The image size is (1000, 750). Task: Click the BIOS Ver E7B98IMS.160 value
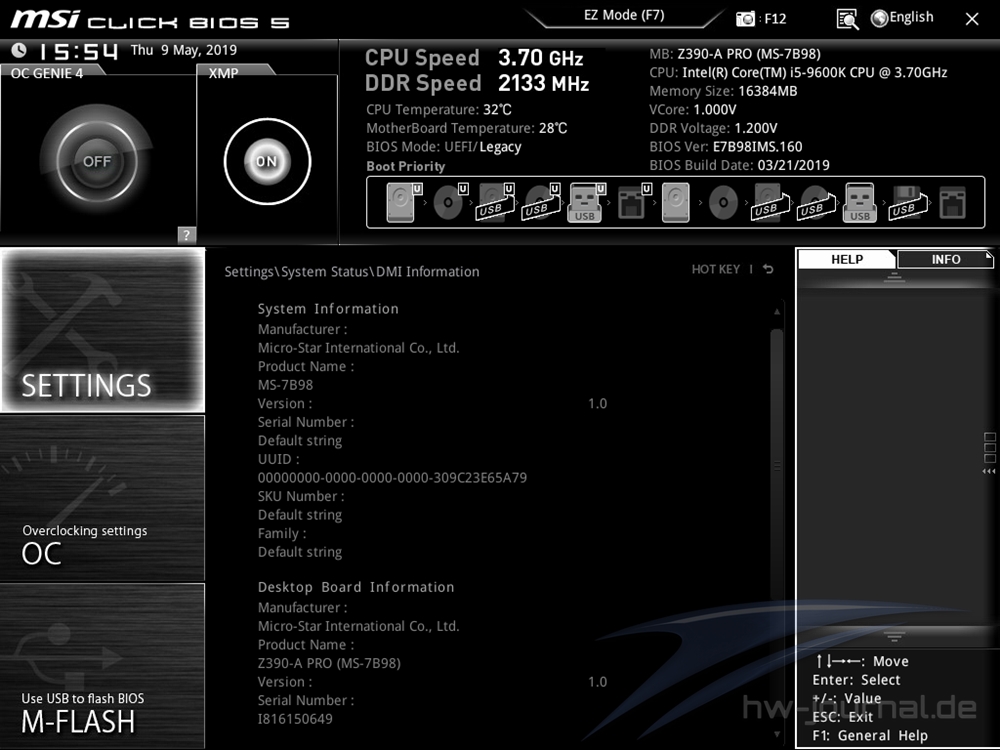(x=758, y=147)
